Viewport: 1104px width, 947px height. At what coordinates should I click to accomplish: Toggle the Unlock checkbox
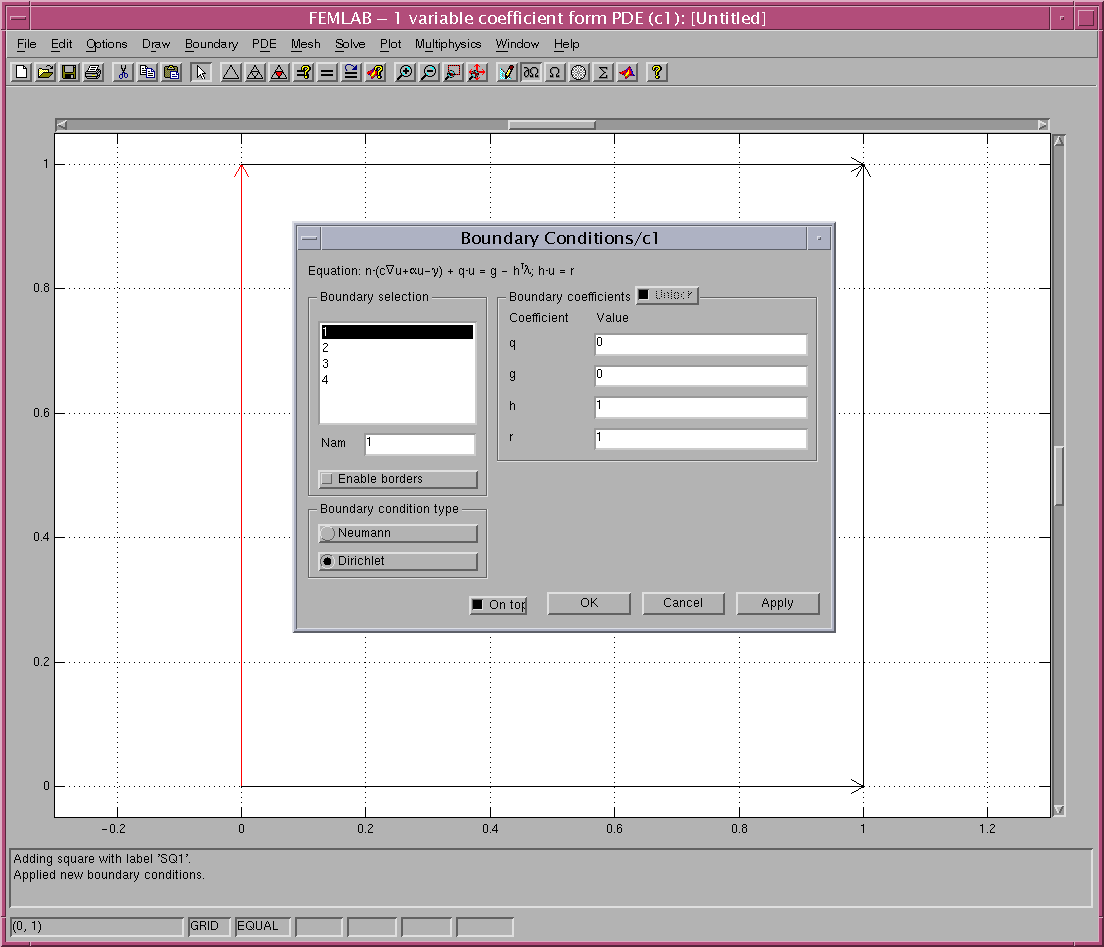(667, 295)
